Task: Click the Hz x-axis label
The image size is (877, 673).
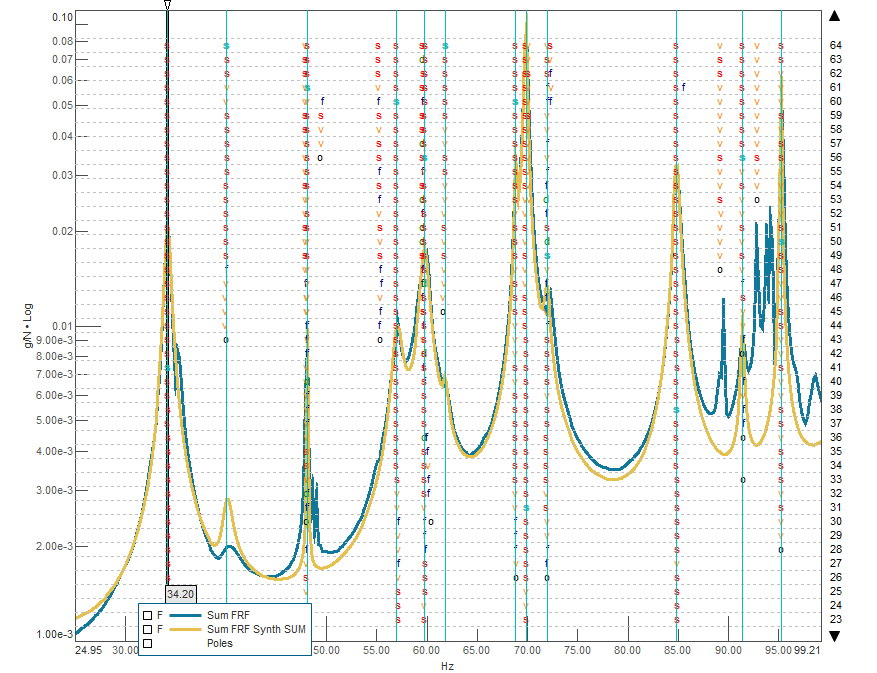Action: (447, 665)
